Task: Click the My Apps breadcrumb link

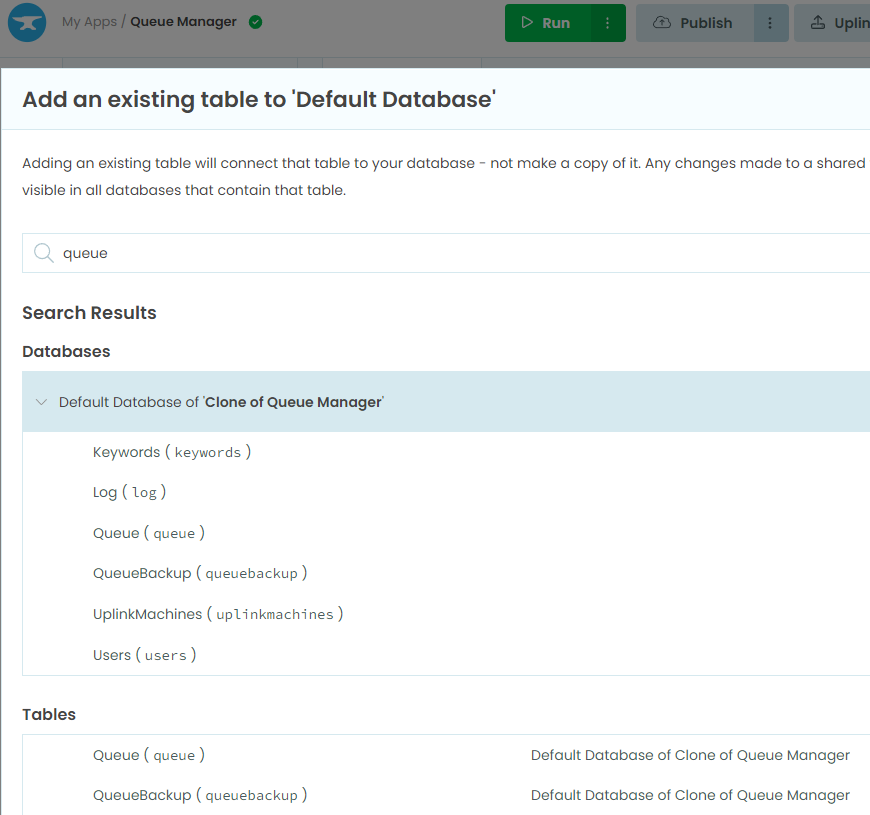Action: click(x=89, y=22)
